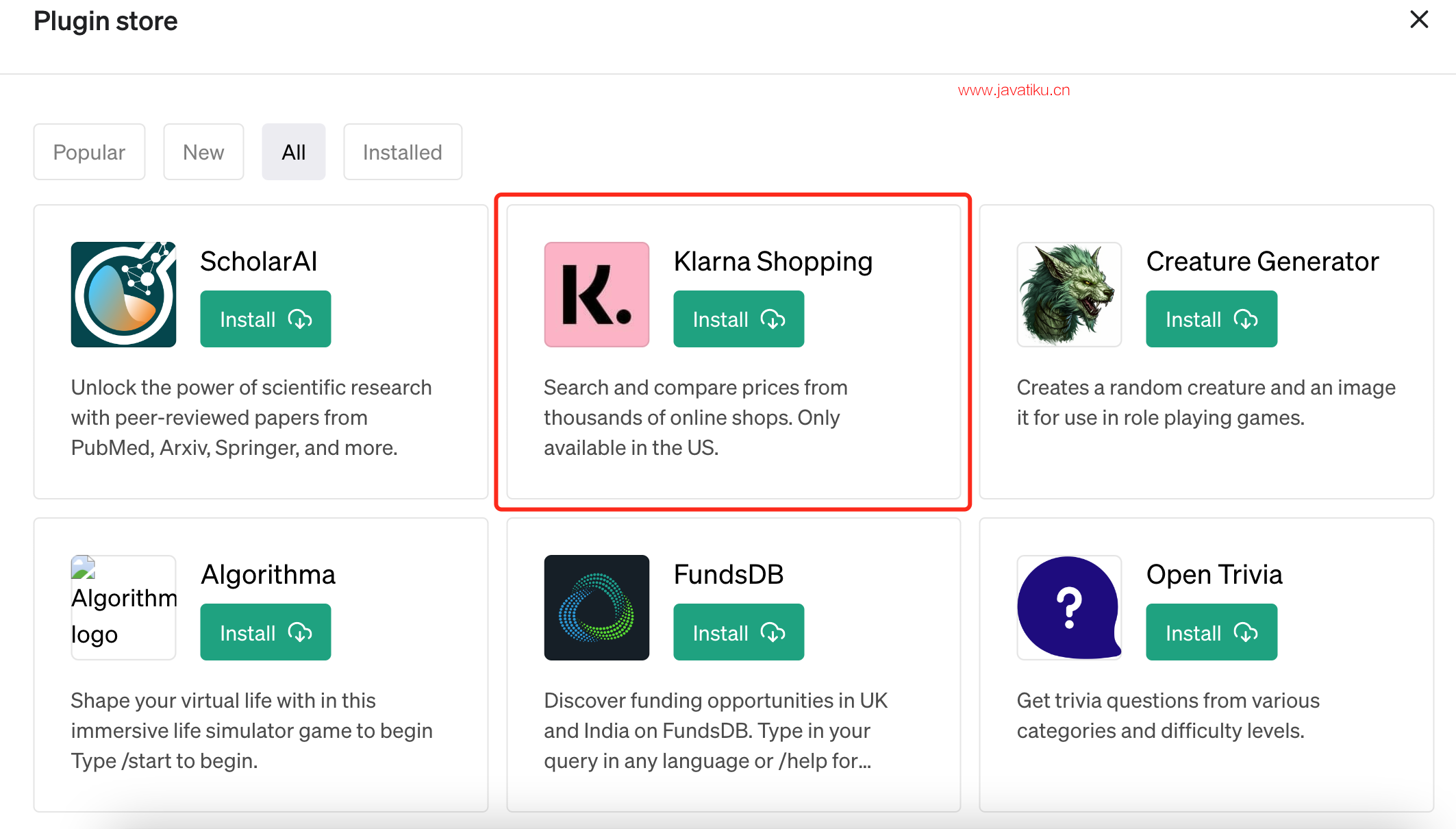Screen dimensions: 1456x829
Task: Click the FundsDB funding opportunities description
Action: pos(716,730)
